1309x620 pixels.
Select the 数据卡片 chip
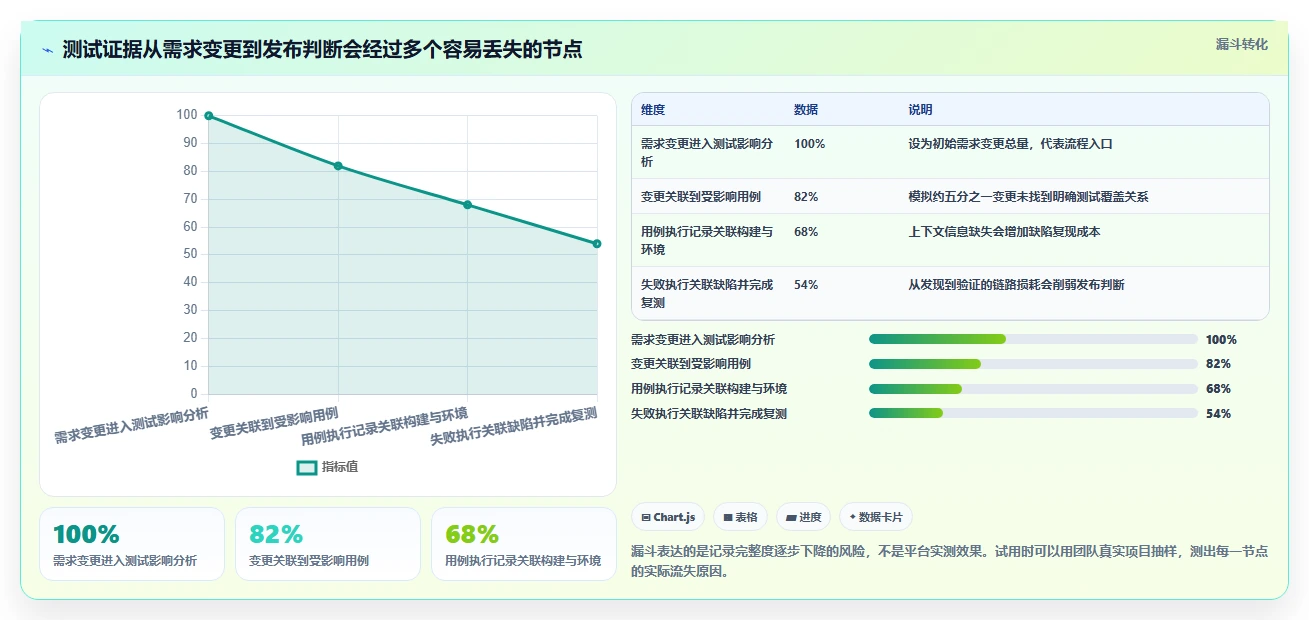[875, 517]
